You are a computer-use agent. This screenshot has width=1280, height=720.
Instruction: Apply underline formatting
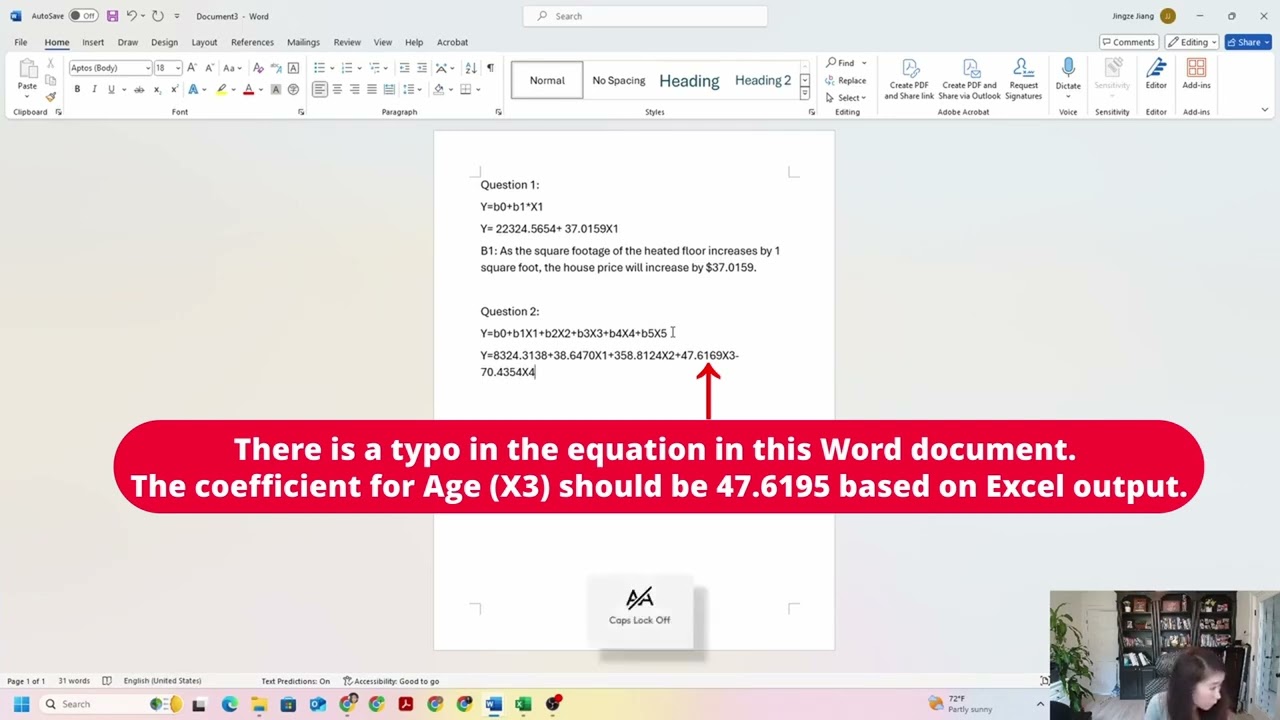click(x=111, y=89)
